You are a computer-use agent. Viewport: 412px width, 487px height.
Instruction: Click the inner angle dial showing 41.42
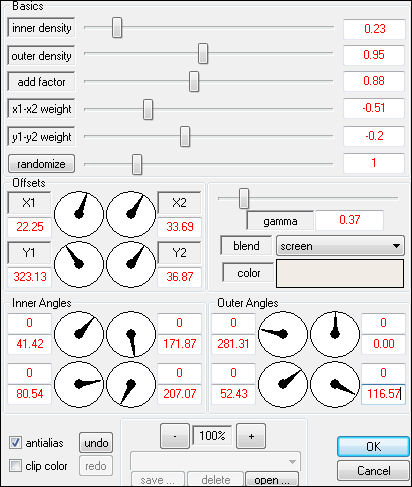79,334
